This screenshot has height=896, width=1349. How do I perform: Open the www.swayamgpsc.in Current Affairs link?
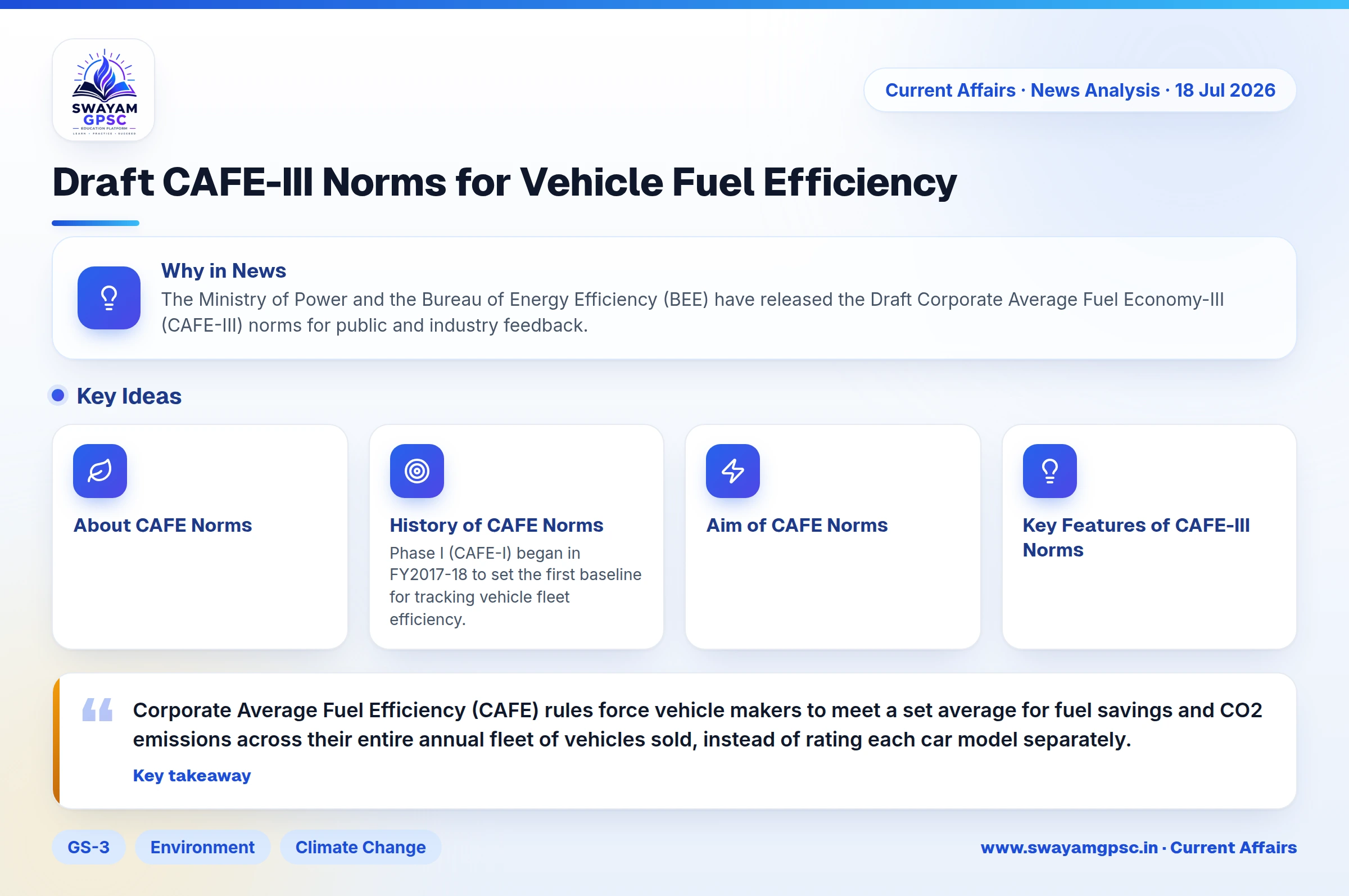(x=1139, y=848)
